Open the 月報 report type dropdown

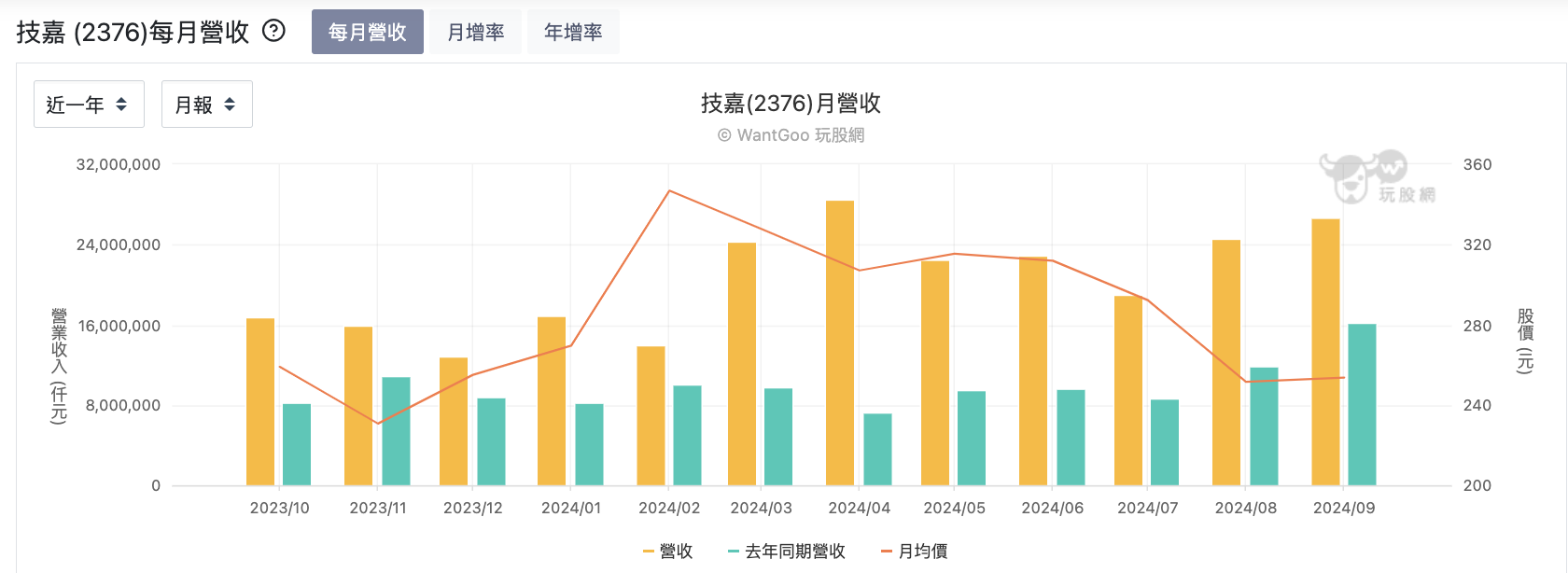[x=207, y=105]
